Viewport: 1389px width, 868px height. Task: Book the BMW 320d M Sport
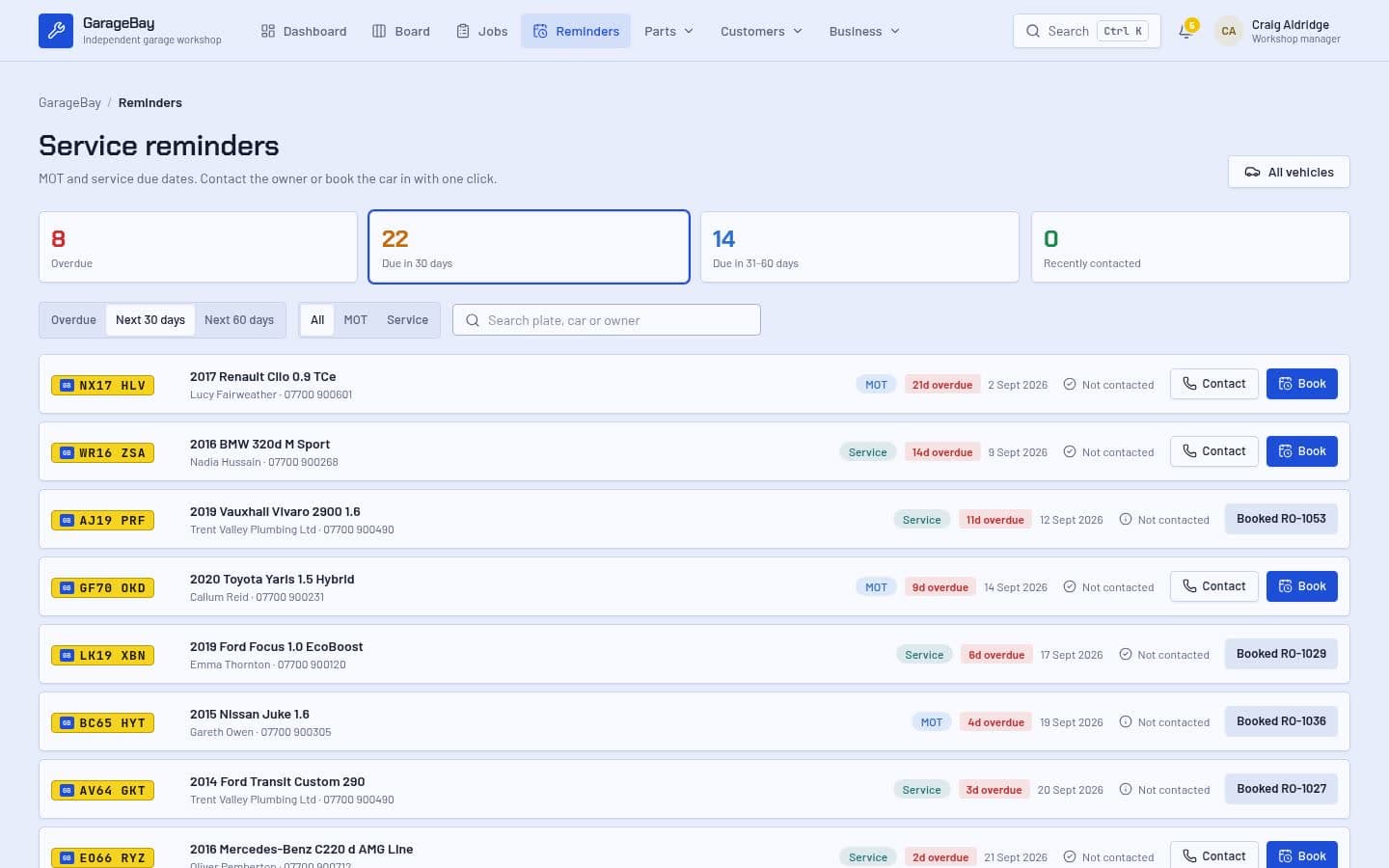click(x=1302, y=451)
